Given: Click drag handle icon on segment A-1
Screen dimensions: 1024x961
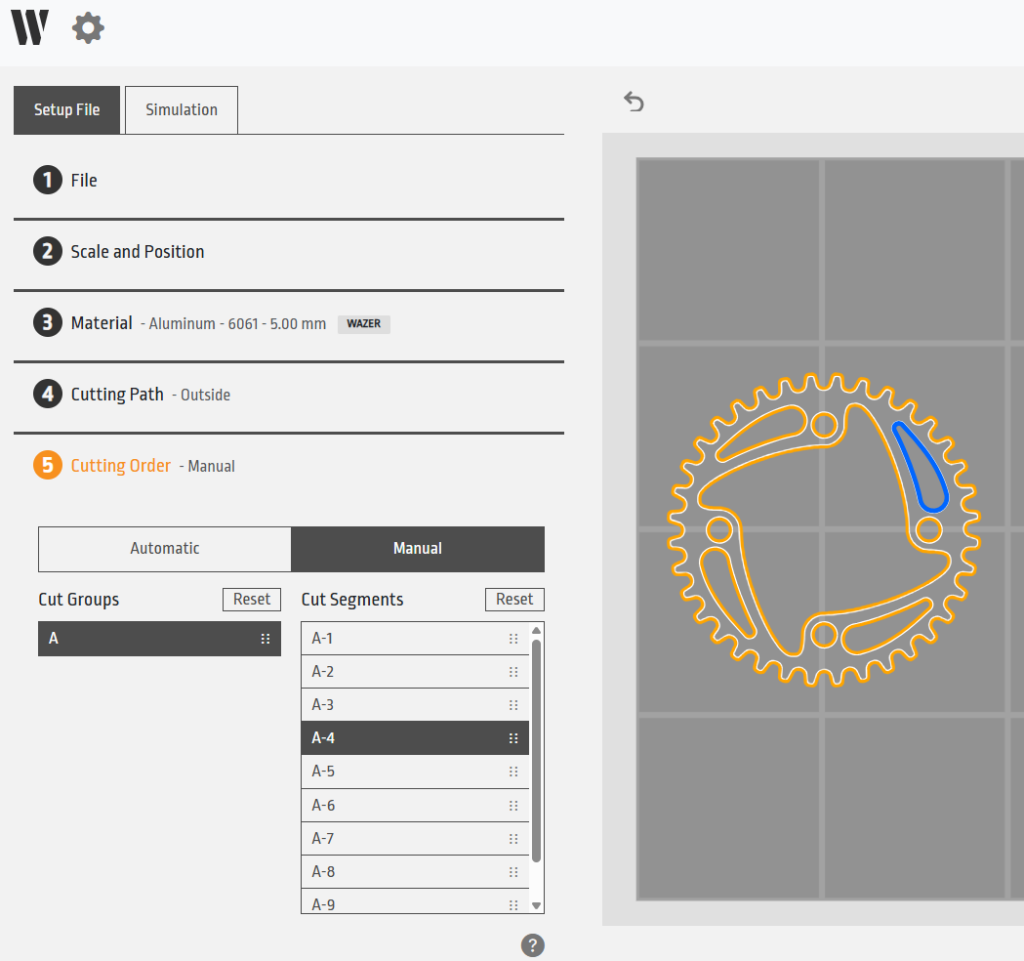Looking at the screenshot, I should click(513, 639).
